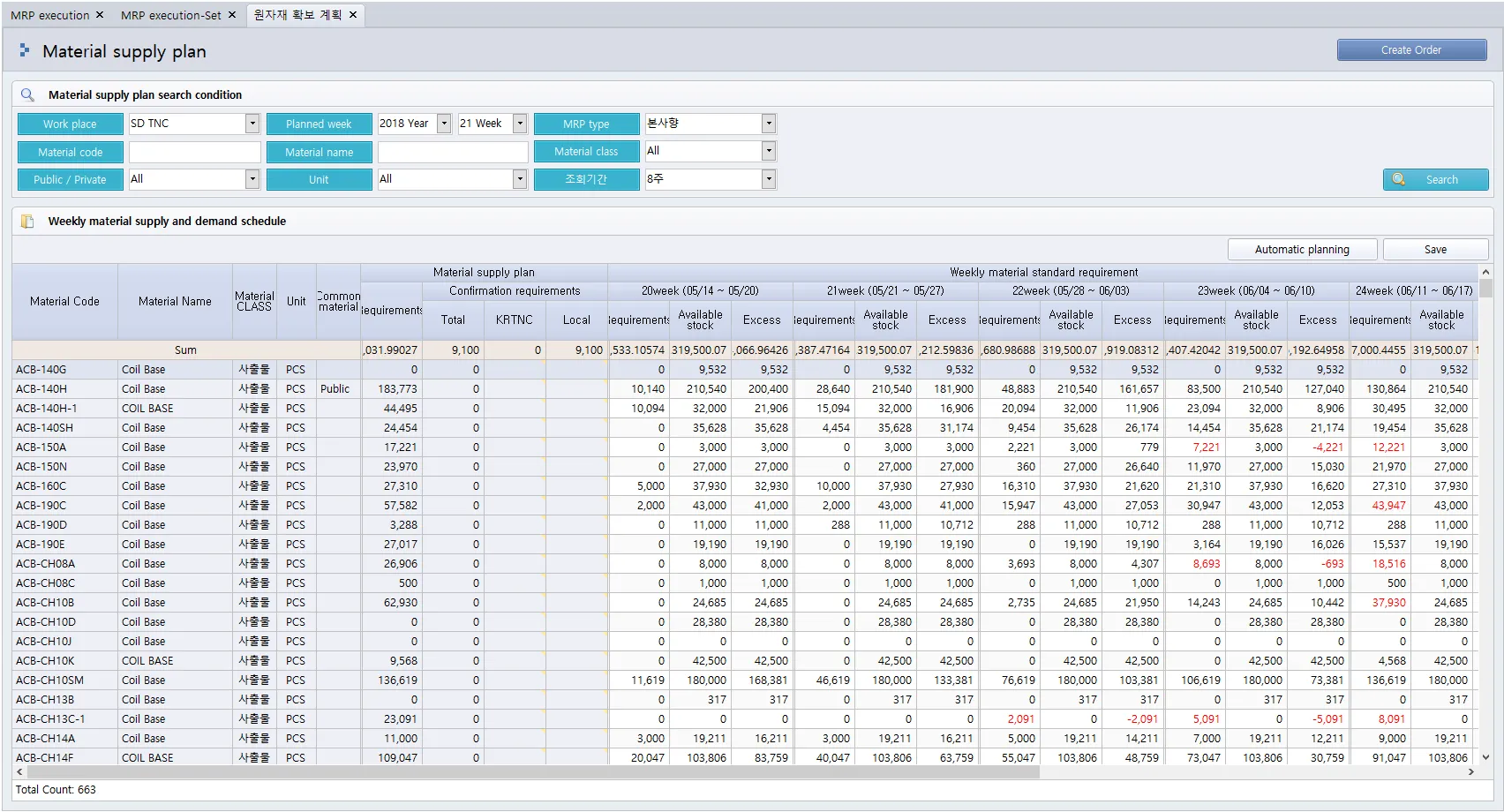Click the Material Name column header
Viewport: 1504px width, 812px height.
click(x=175, y=302)
